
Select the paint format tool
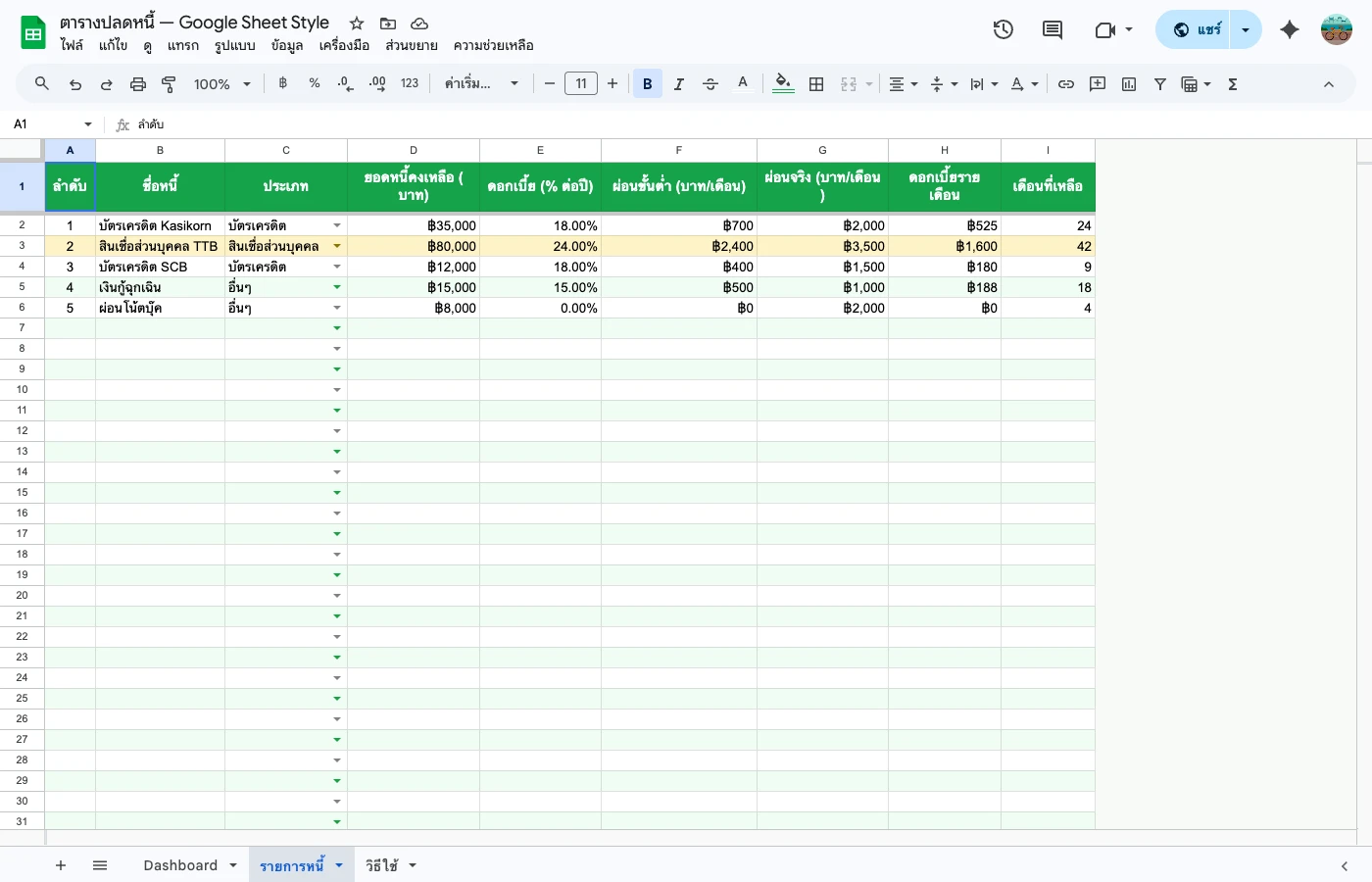[x=168, y=83]
